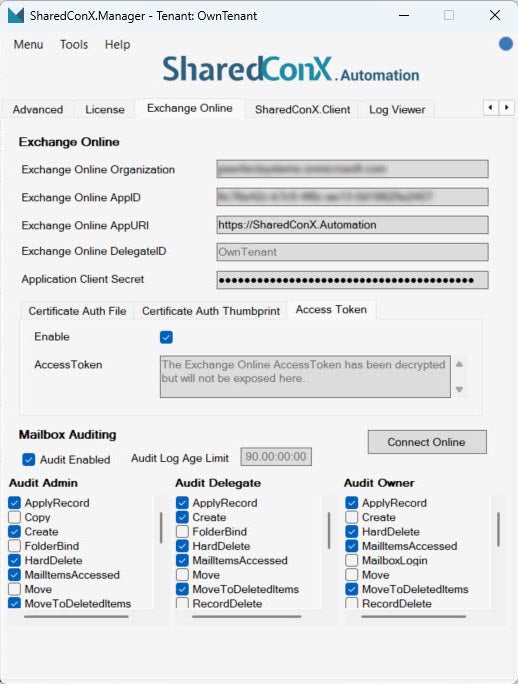This screenshot has width=518, height=684.
Task: Uncheck the Audit Enabled checkbox
Action: (29, 459)
